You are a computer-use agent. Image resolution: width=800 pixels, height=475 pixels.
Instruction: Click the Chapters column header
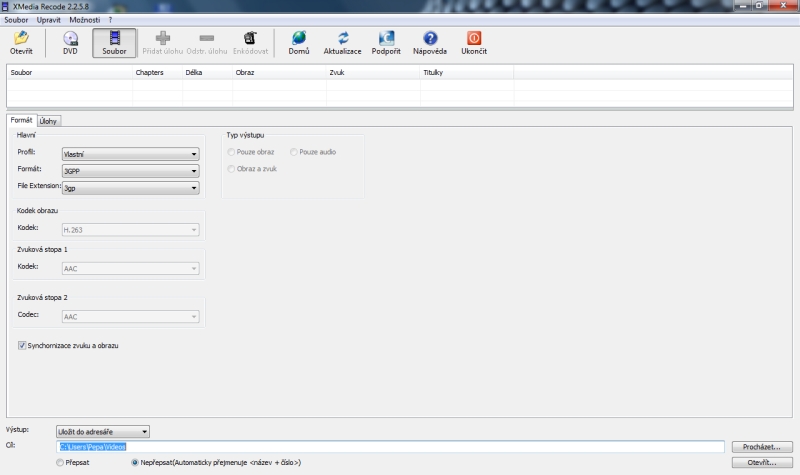[158, 72]
